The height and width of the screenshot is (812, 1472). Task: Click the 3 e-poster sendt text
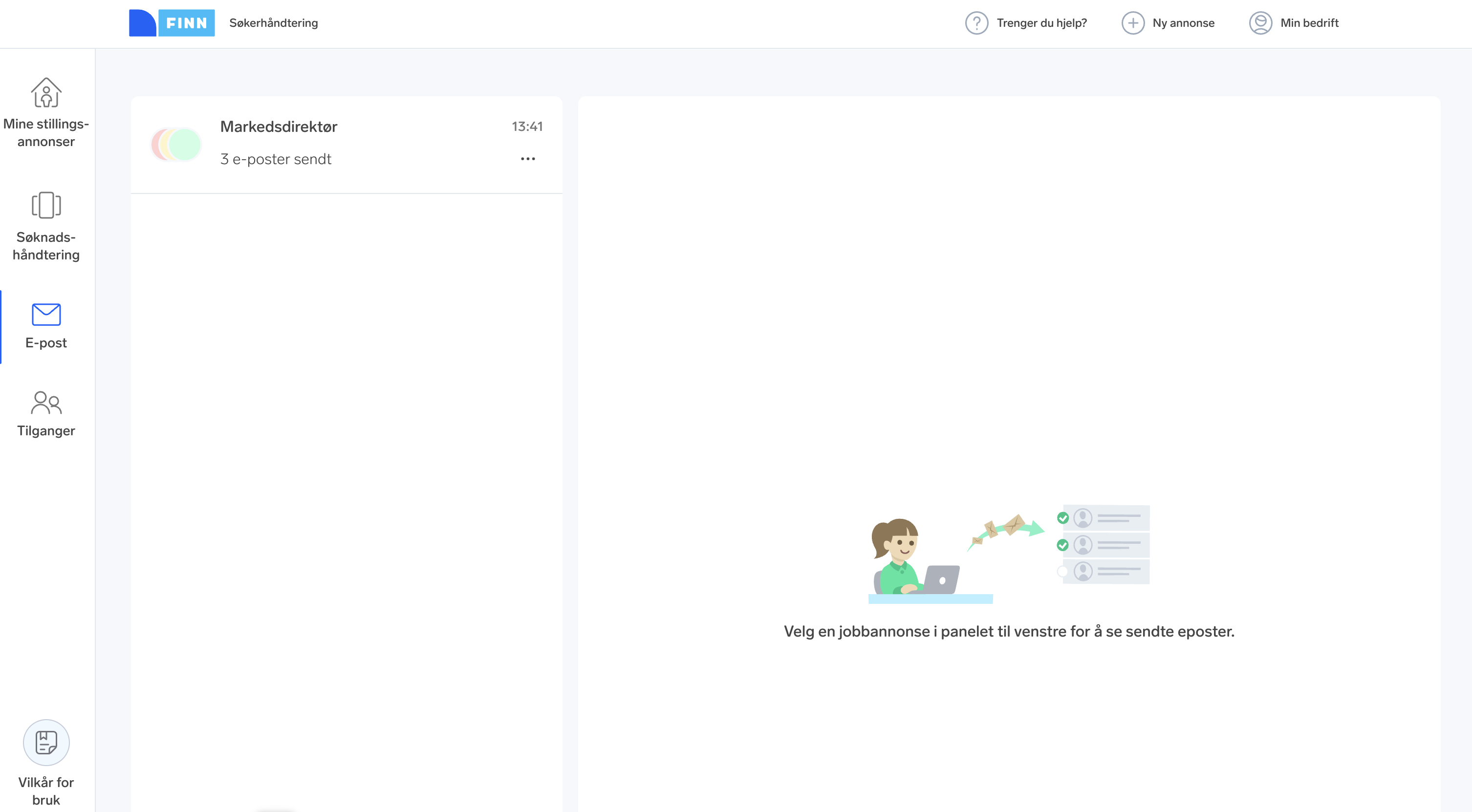point(276,159)
